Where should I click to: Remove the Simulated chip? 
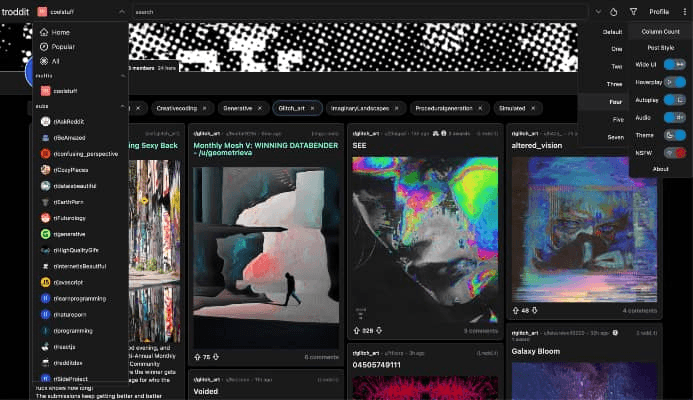(x=533, y=108)
